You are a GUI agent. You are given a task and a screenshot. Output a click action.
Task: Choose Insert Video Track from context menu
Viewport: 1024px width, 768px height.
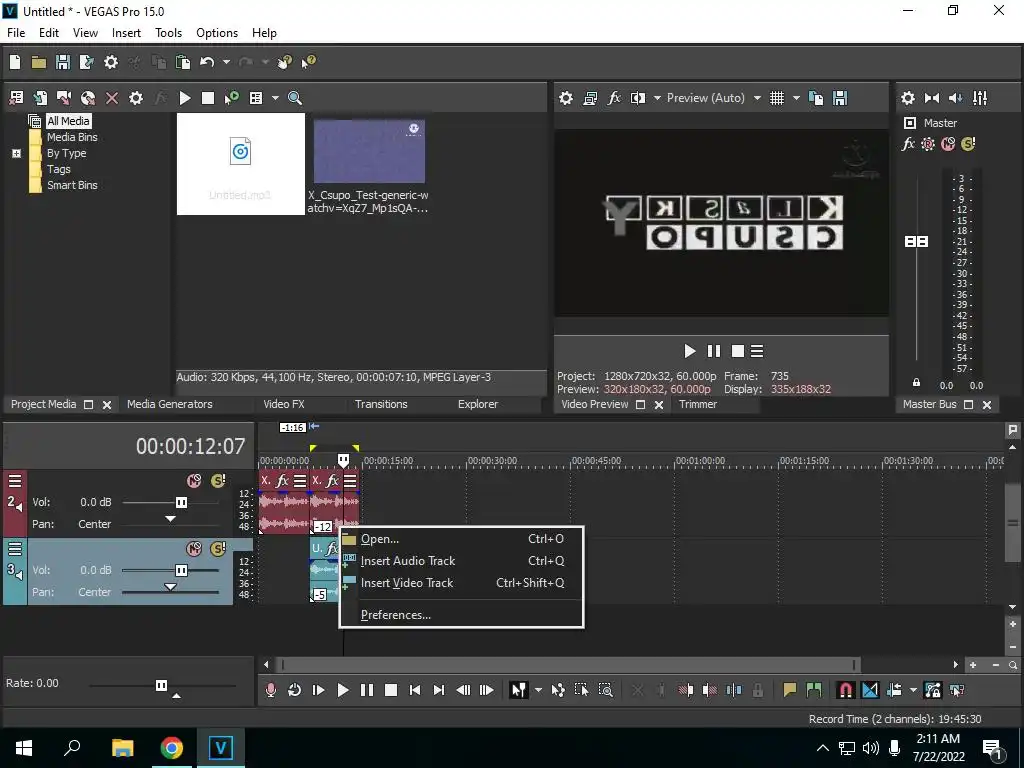click(461, 583)
